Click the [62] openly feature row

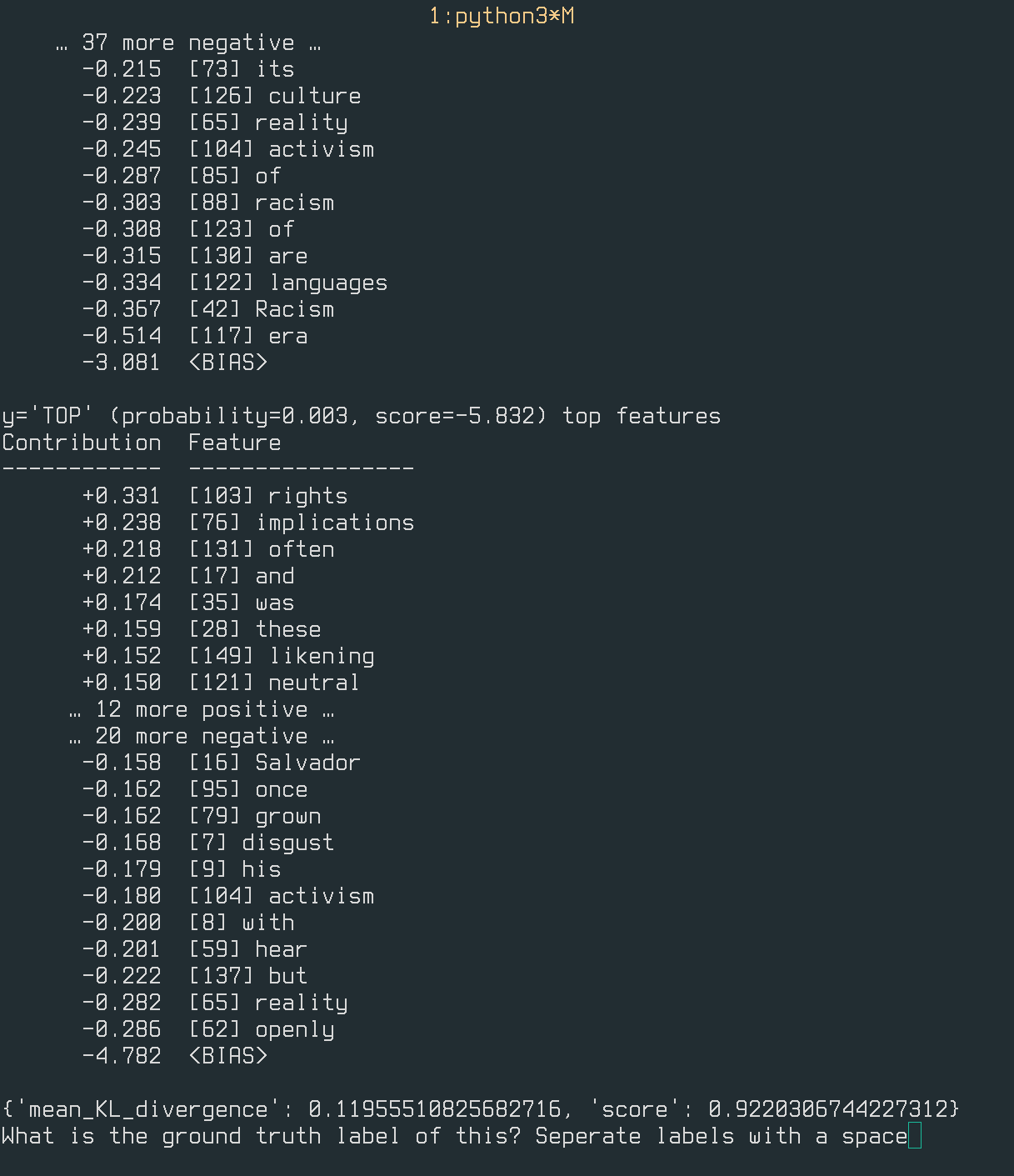[x=262, y=1029]
